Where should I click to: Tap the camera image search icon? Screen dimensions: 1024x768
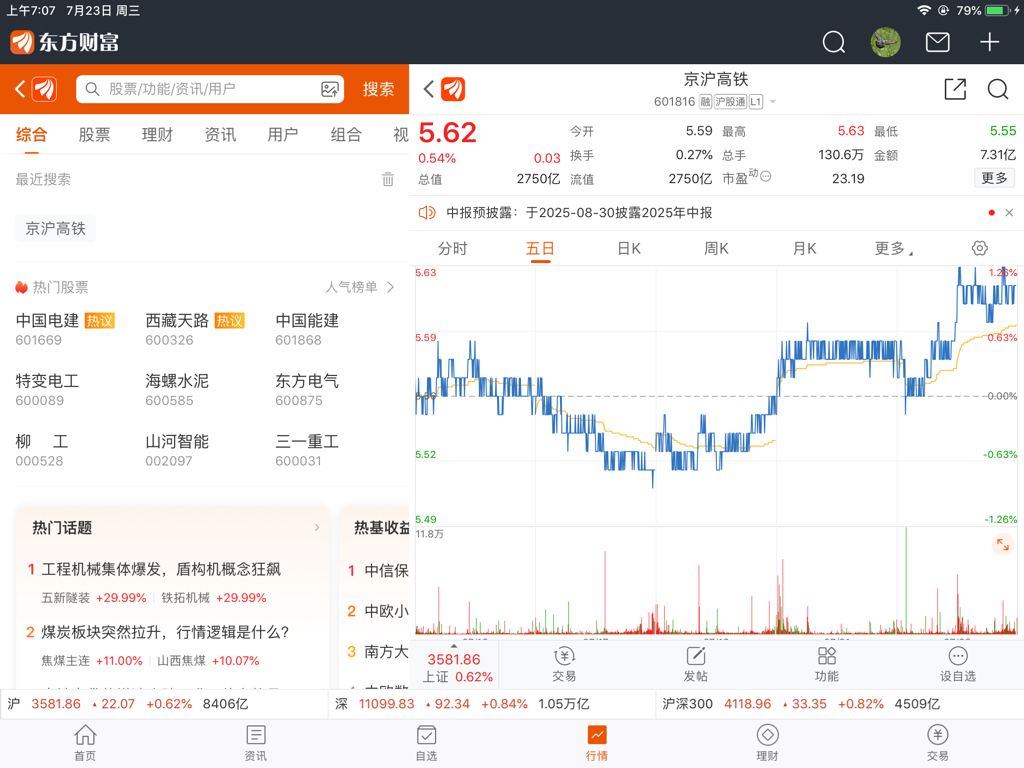(330, 89)
